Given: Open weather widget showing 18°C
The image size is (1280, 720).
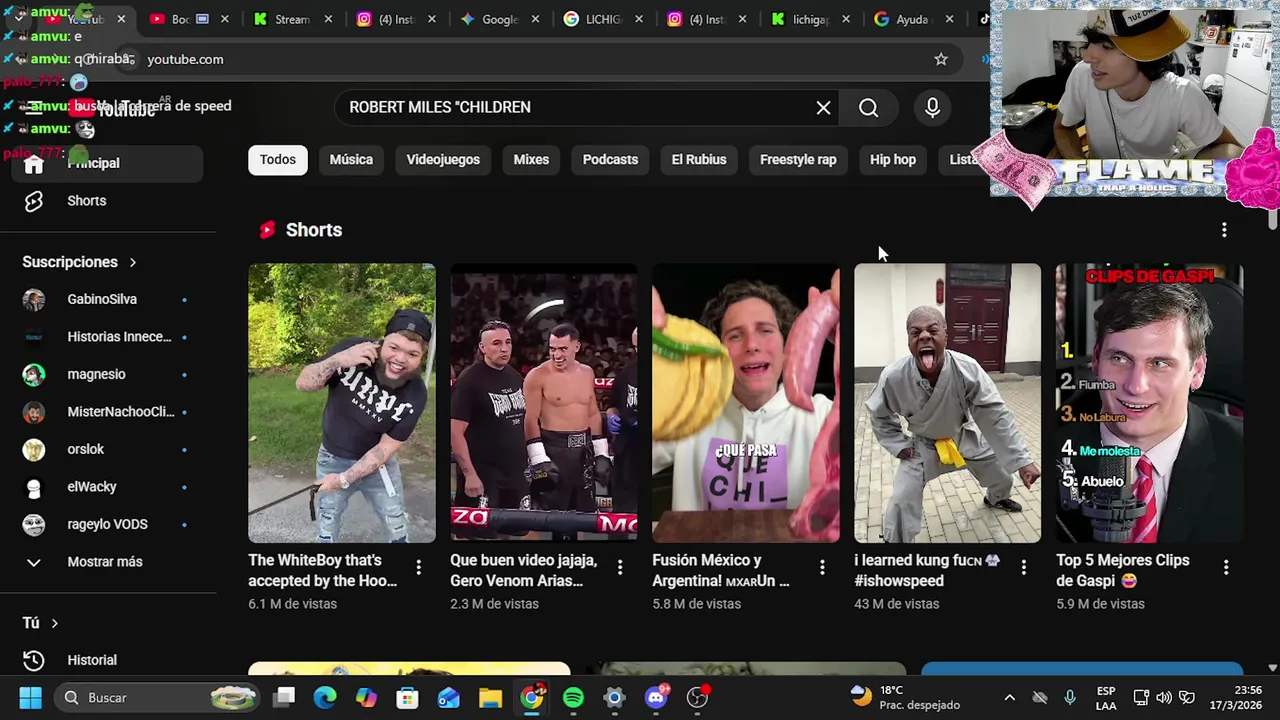Looking at the screenshot, I should click(904, 698).
